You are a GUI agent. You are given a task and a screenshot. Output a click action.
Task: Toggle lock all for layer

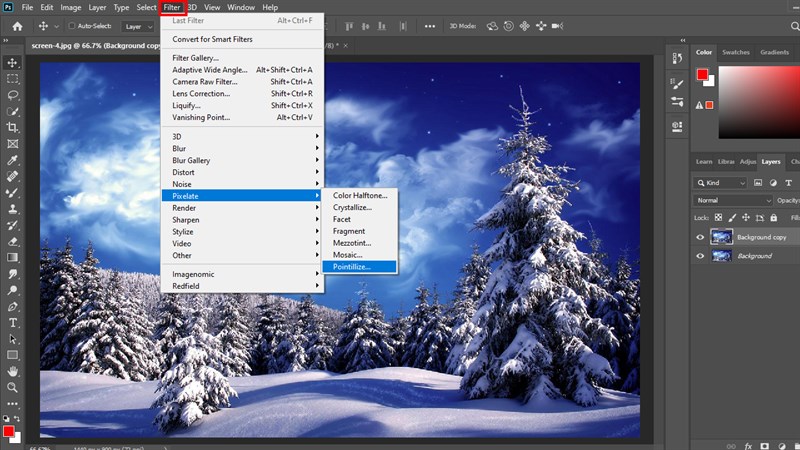(773, 218)
